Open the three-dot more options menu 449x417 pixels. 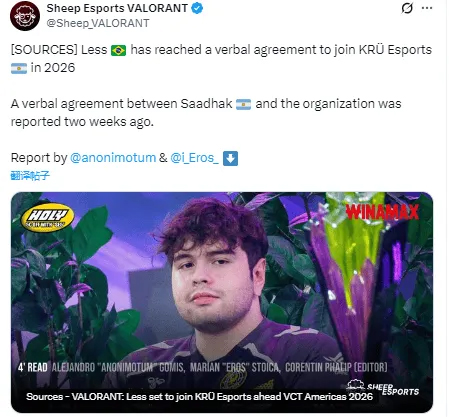[x=427, y=8]
